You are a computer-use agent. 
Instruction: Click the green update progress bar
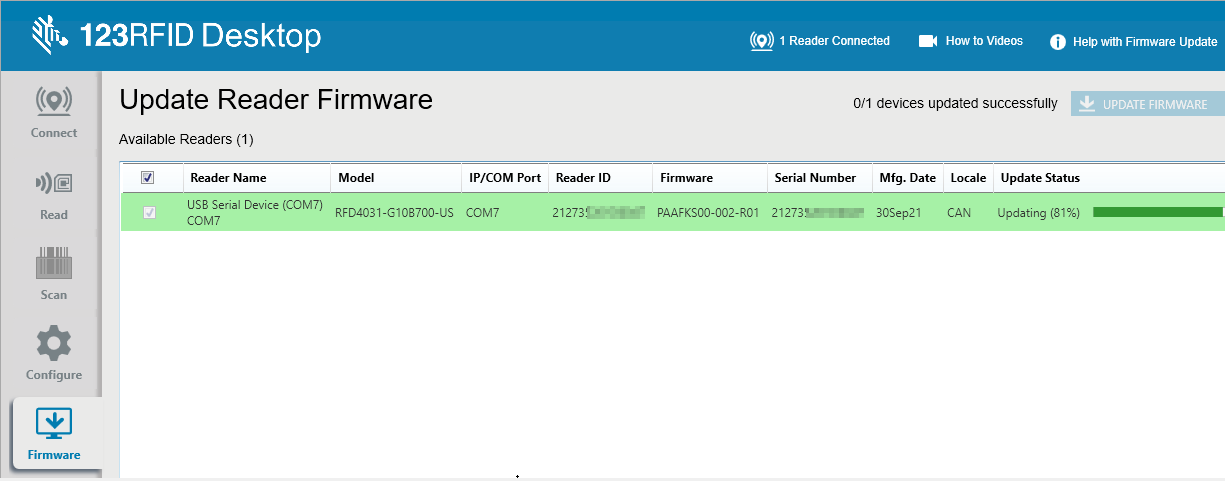click(x=1156, y=212)
